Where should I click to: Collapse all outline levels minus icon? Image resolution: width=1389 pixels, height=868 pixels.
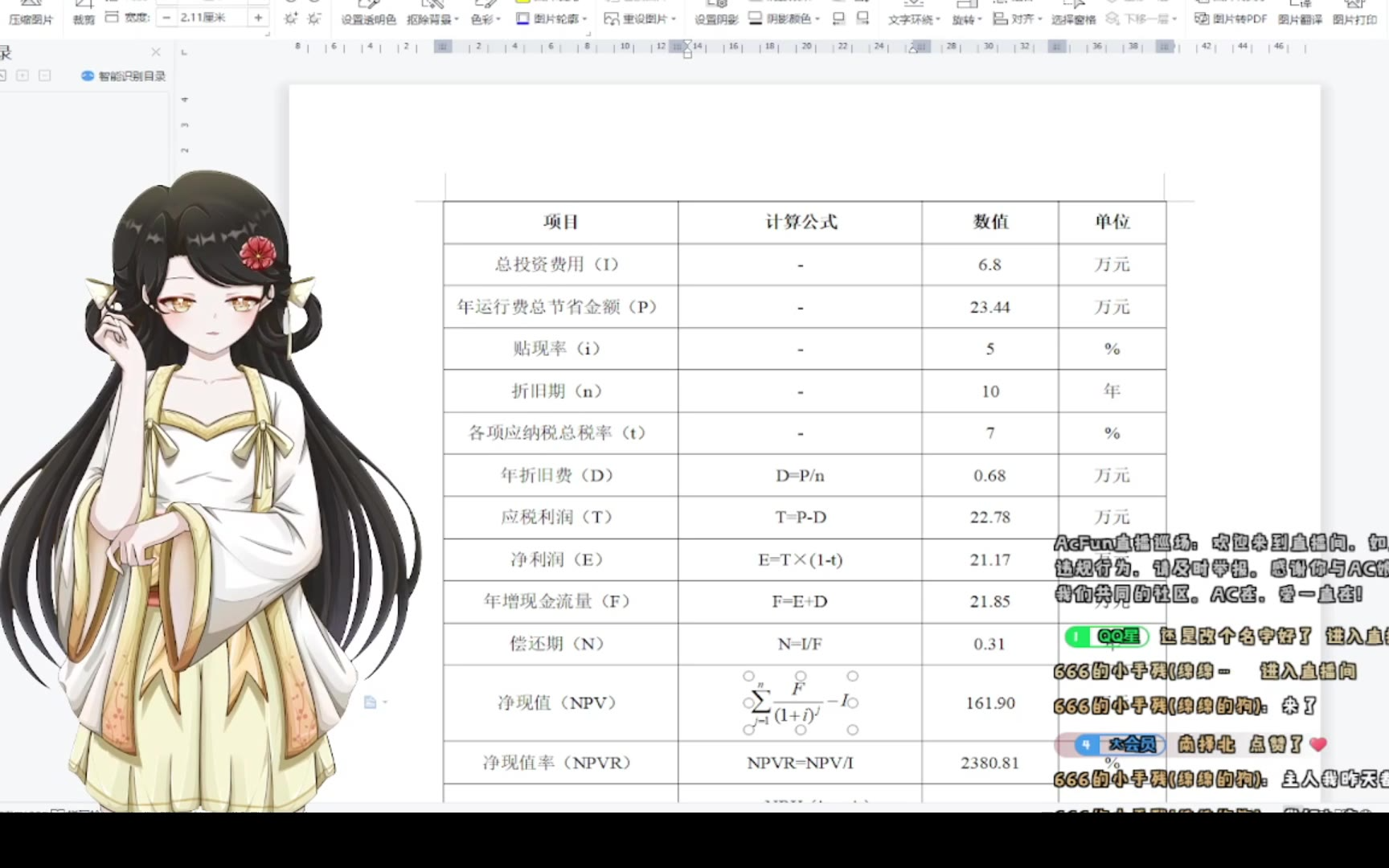coord(45,76)
